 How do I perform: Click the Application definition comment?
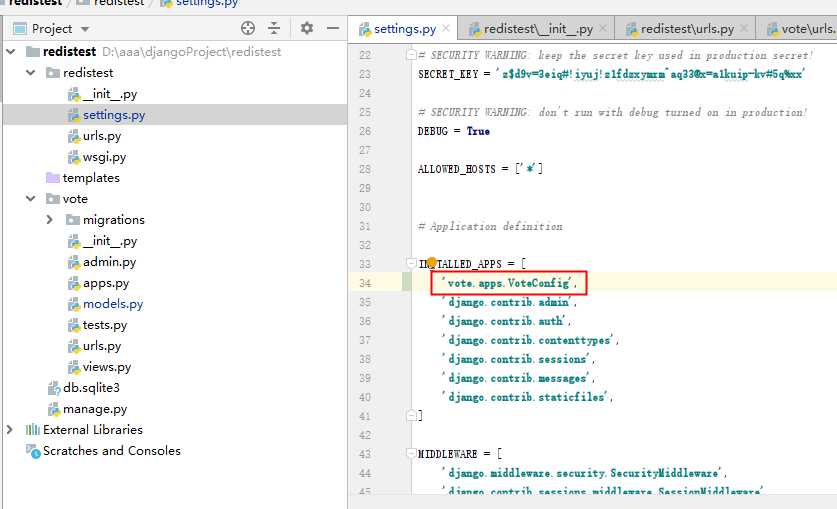tap(490, 226)
